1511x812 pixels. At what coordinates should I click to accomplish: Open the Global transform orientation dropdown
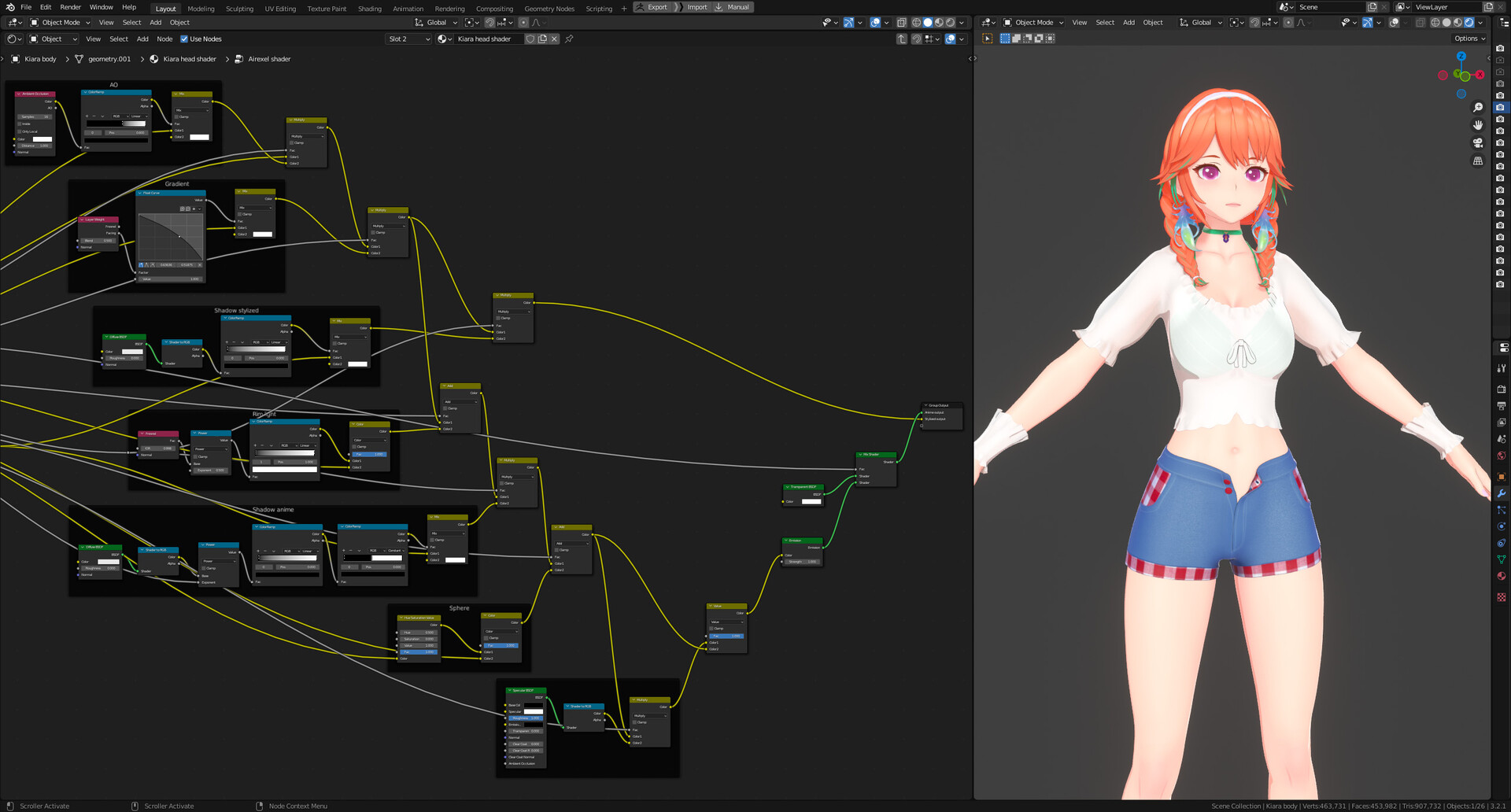pos(436,23)
